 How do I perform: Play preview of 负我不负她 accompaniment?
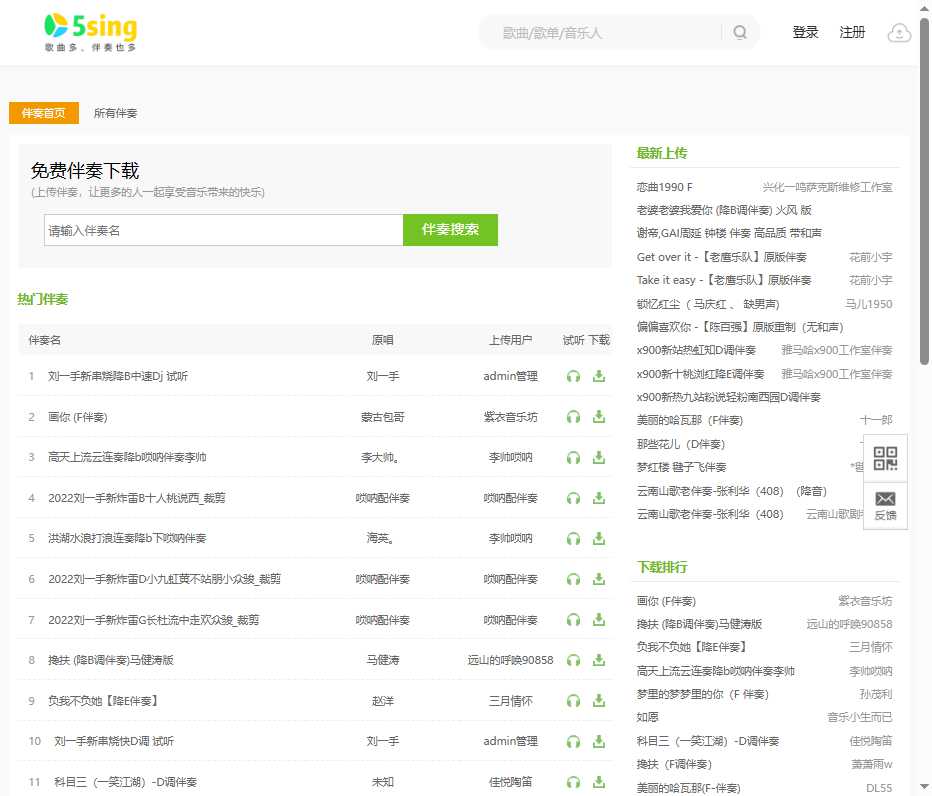coord(573,701)
